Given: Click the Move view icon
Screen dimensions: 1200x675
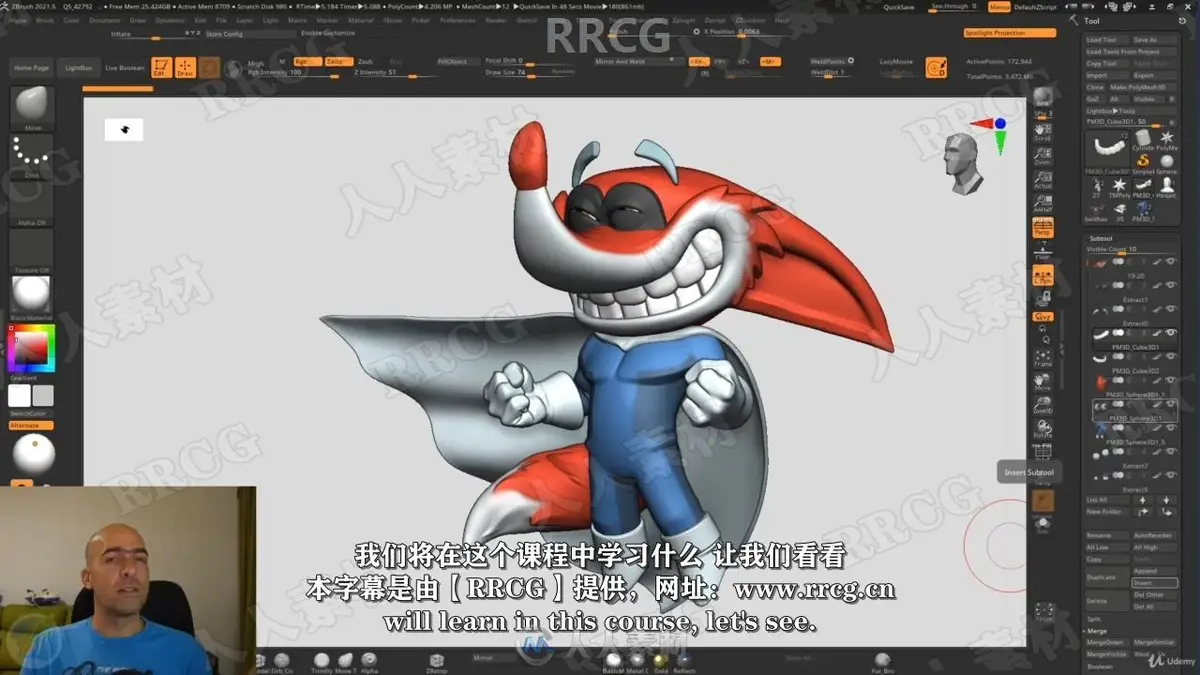Looking at the screenshot, I should (1043, 382).
